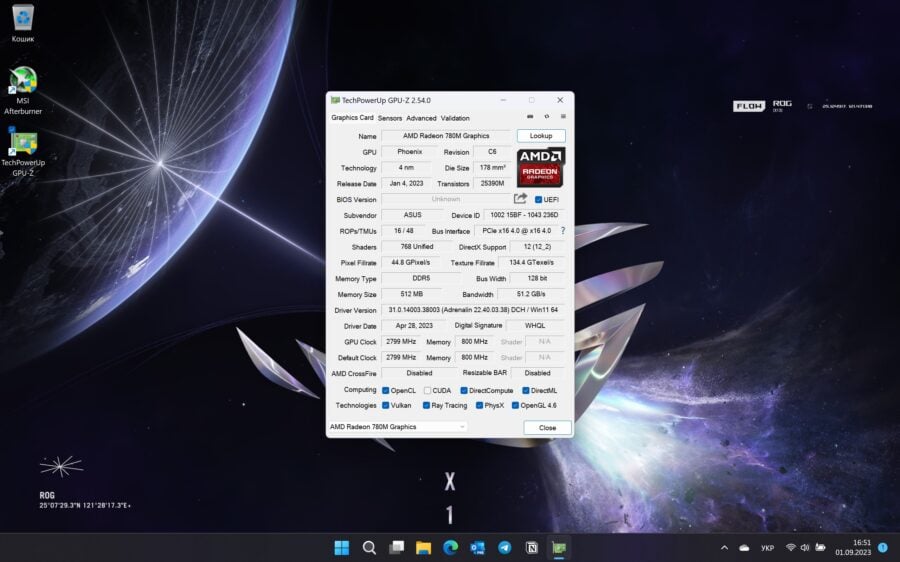Click the BIOS export share icon
The image size is (900, 562).
521,199
